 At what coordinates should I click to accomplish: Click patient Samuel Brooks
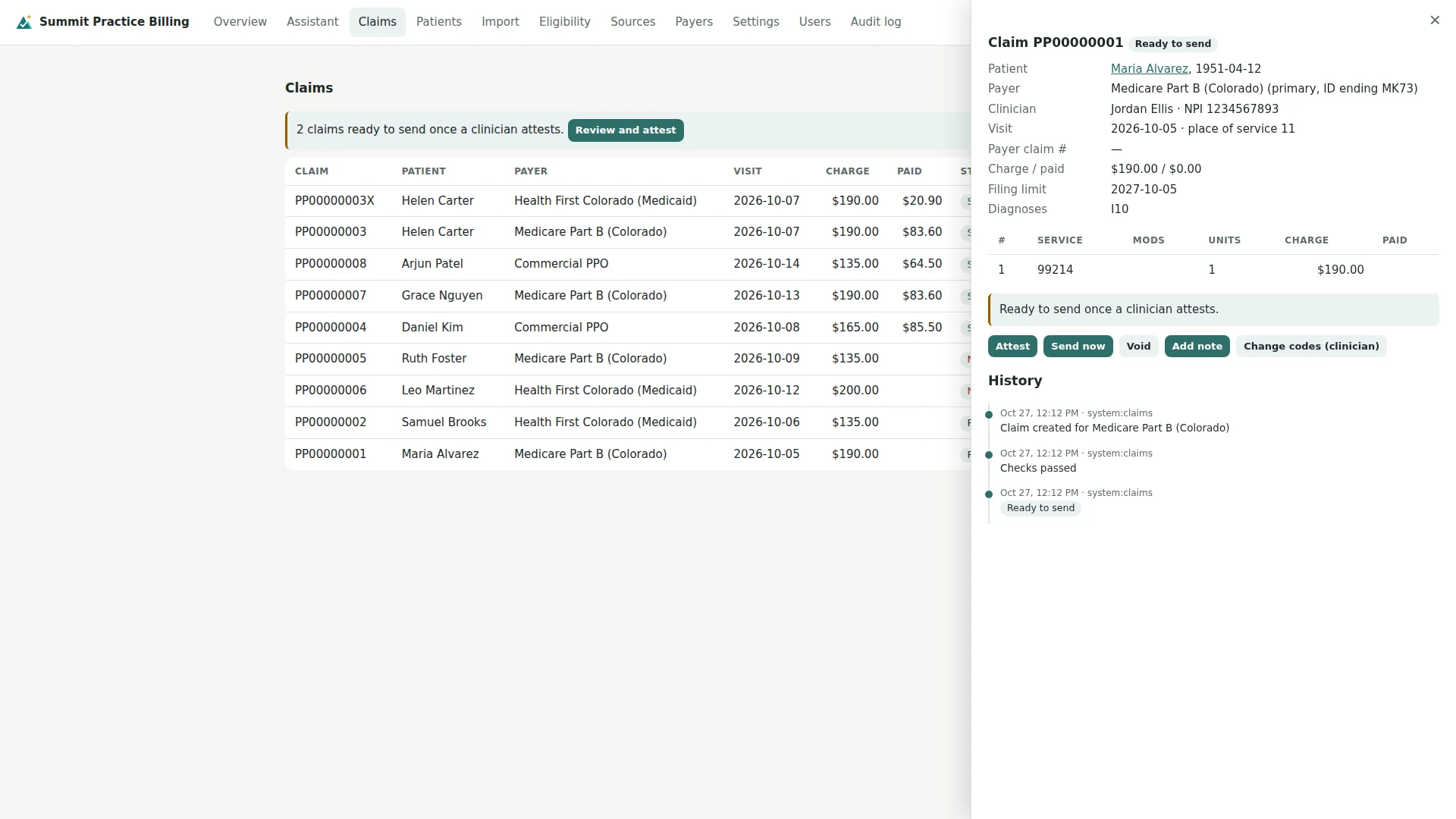444,422
